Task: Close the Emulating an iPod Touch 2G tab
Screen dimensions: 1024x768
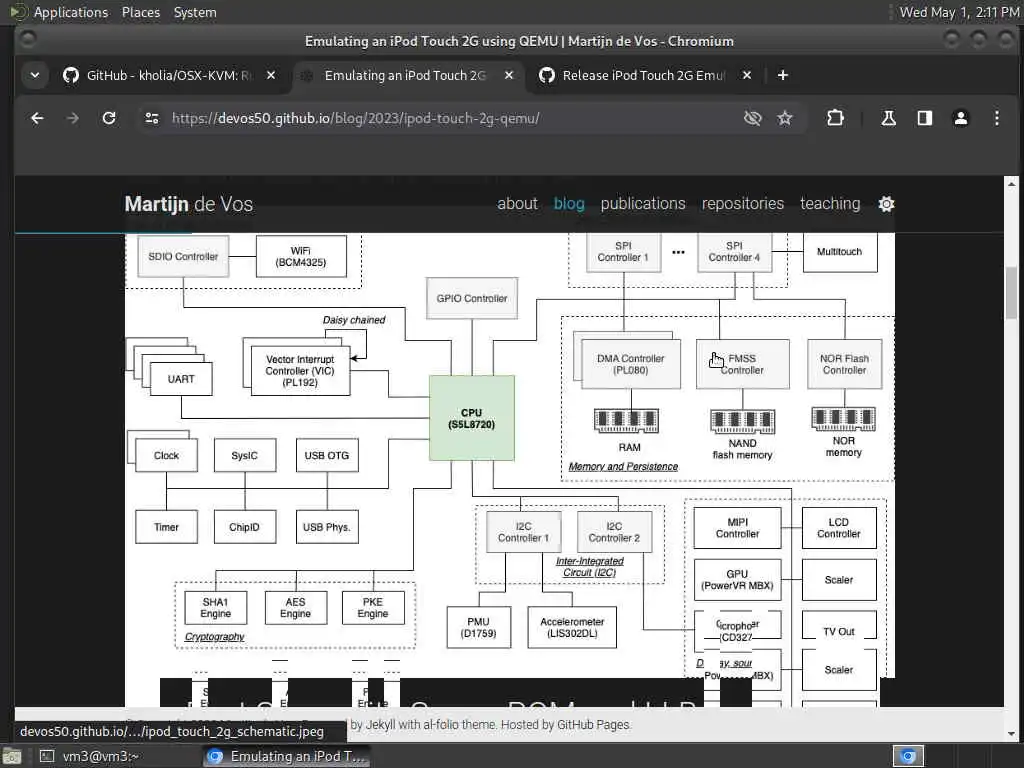Action: tap(509, 75)
